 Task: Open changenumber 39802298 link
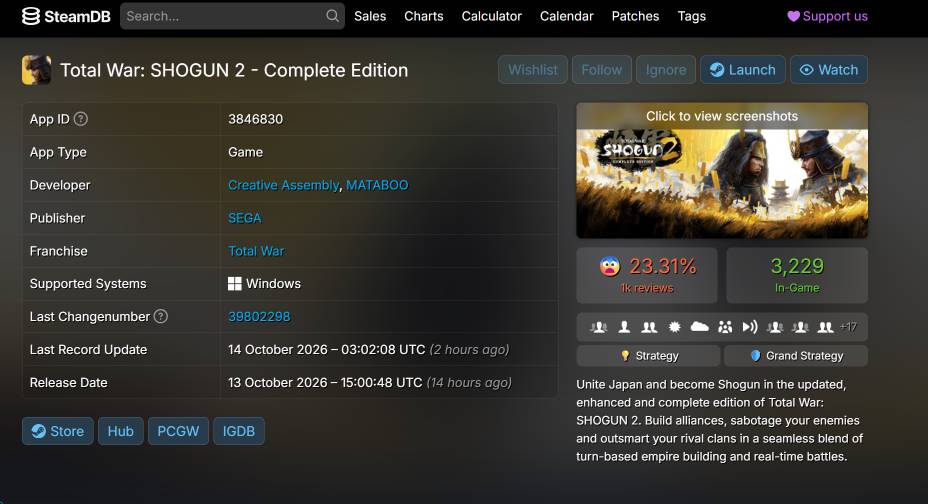(x=259, y=316)
